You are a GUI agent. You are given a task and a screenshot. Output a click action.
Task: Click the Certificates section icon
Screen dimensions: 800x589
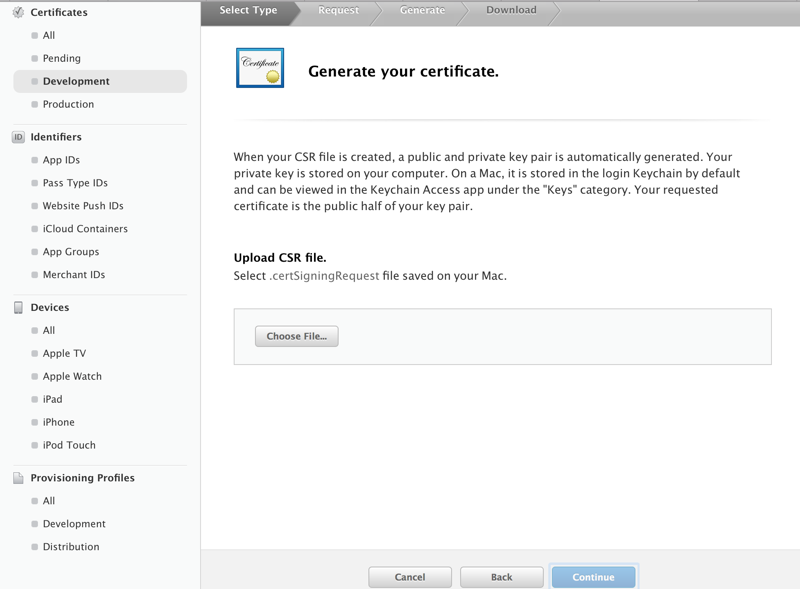[18, 12]
